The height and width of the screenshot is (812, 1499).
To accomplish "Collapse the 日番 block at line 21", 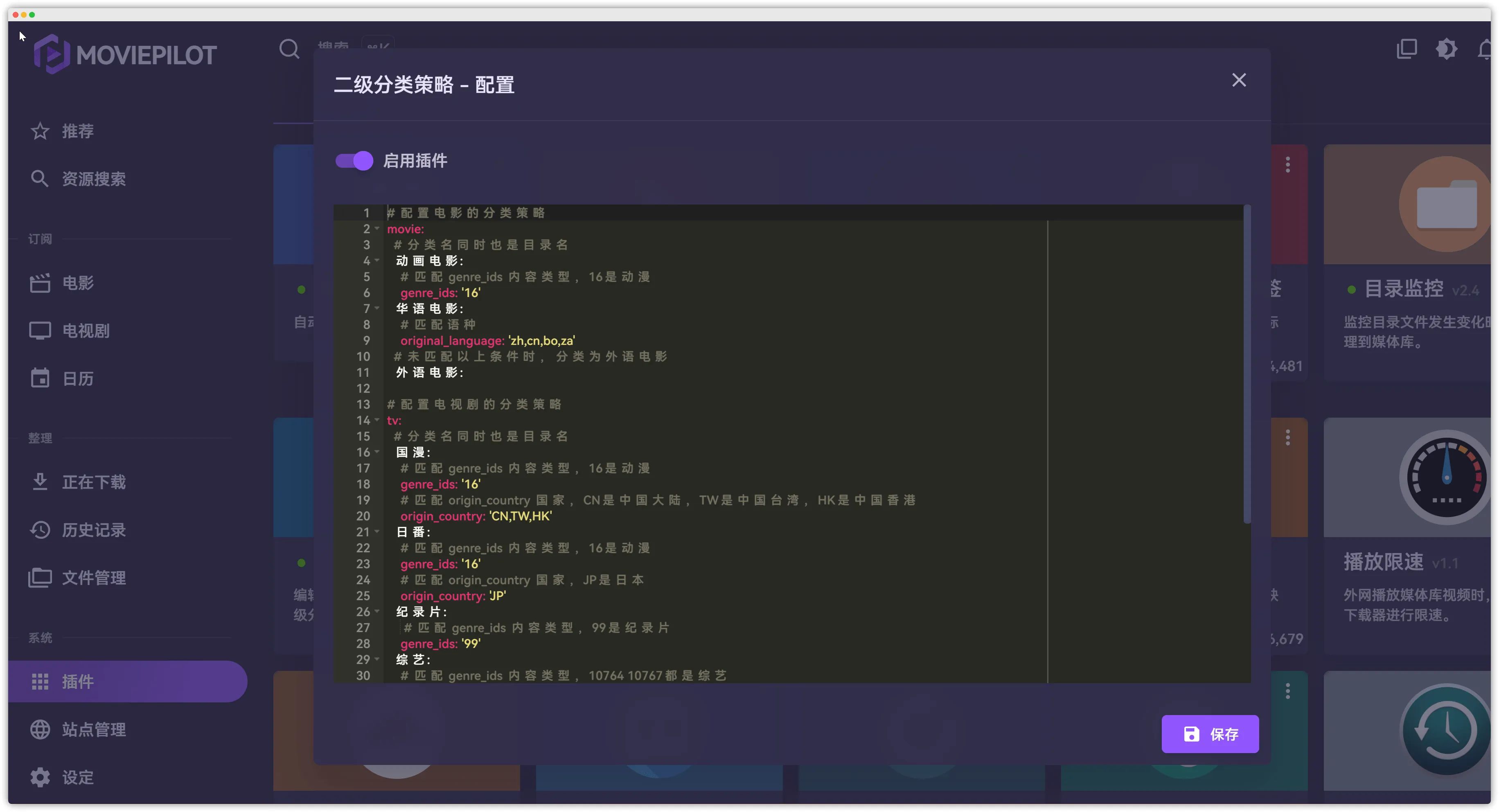I will 377,532.
